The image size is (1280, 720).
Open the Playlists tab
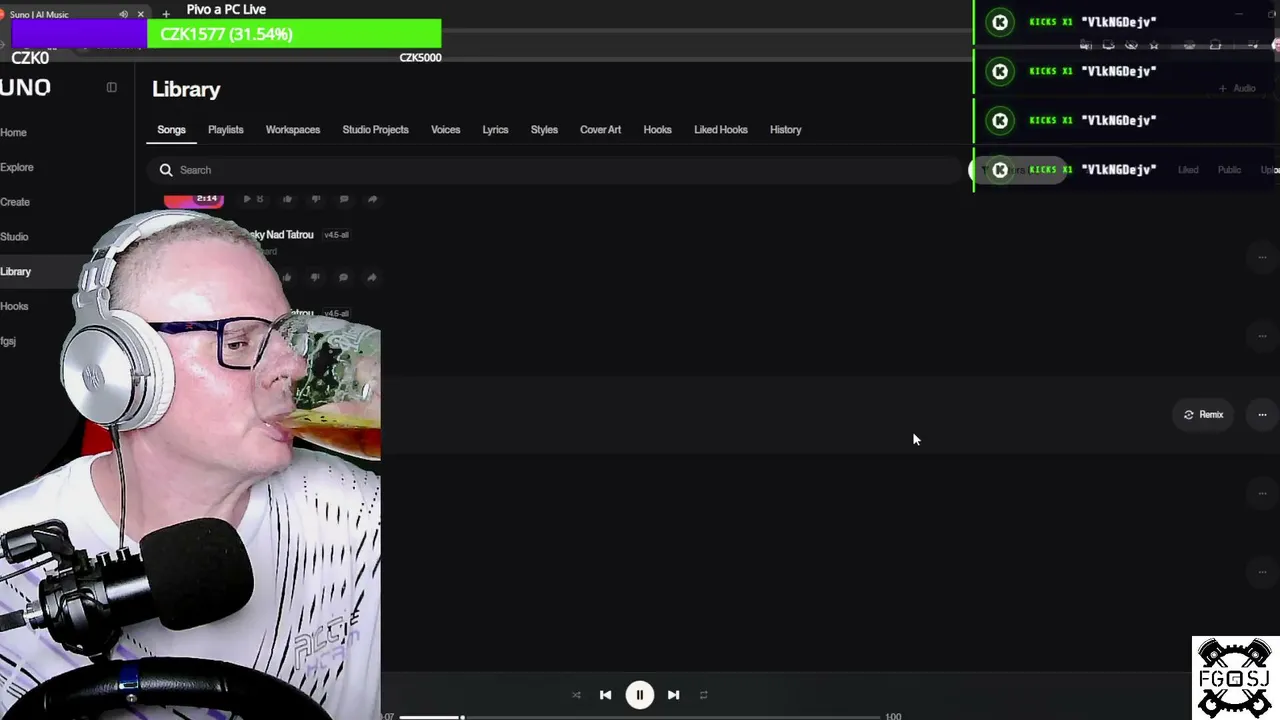pyautogui.click(x=226, y=130)
